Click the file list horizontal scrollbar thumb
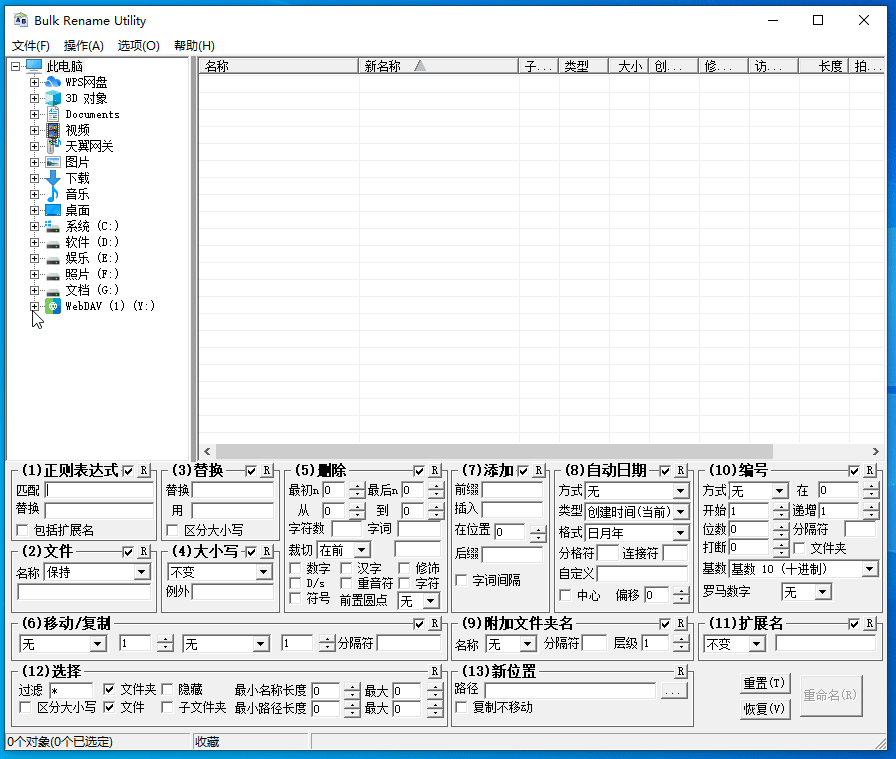Image resolution: width=896 pixels, height=759 pixels. (494, 452)
